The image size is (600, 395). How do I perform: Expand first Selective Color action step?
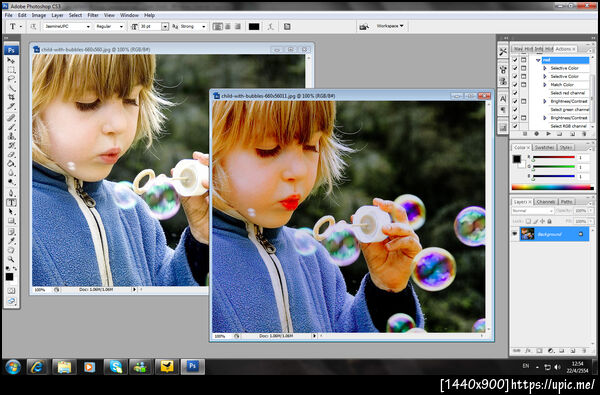coord(545,68)
